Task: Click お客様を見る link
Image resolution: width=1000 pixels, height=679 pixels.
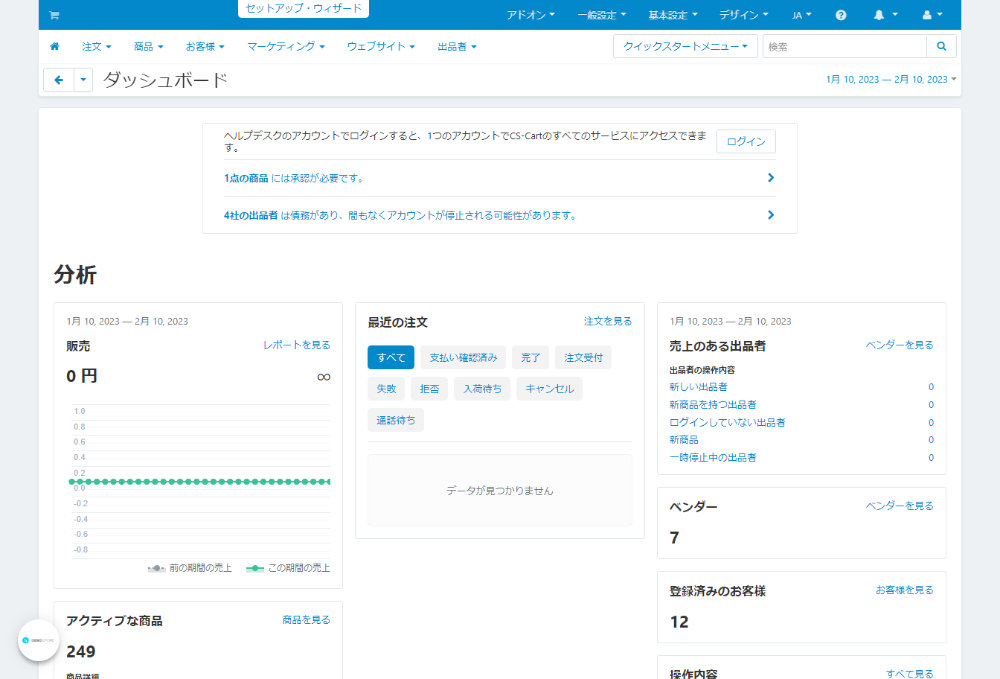Action: [904, 590]
